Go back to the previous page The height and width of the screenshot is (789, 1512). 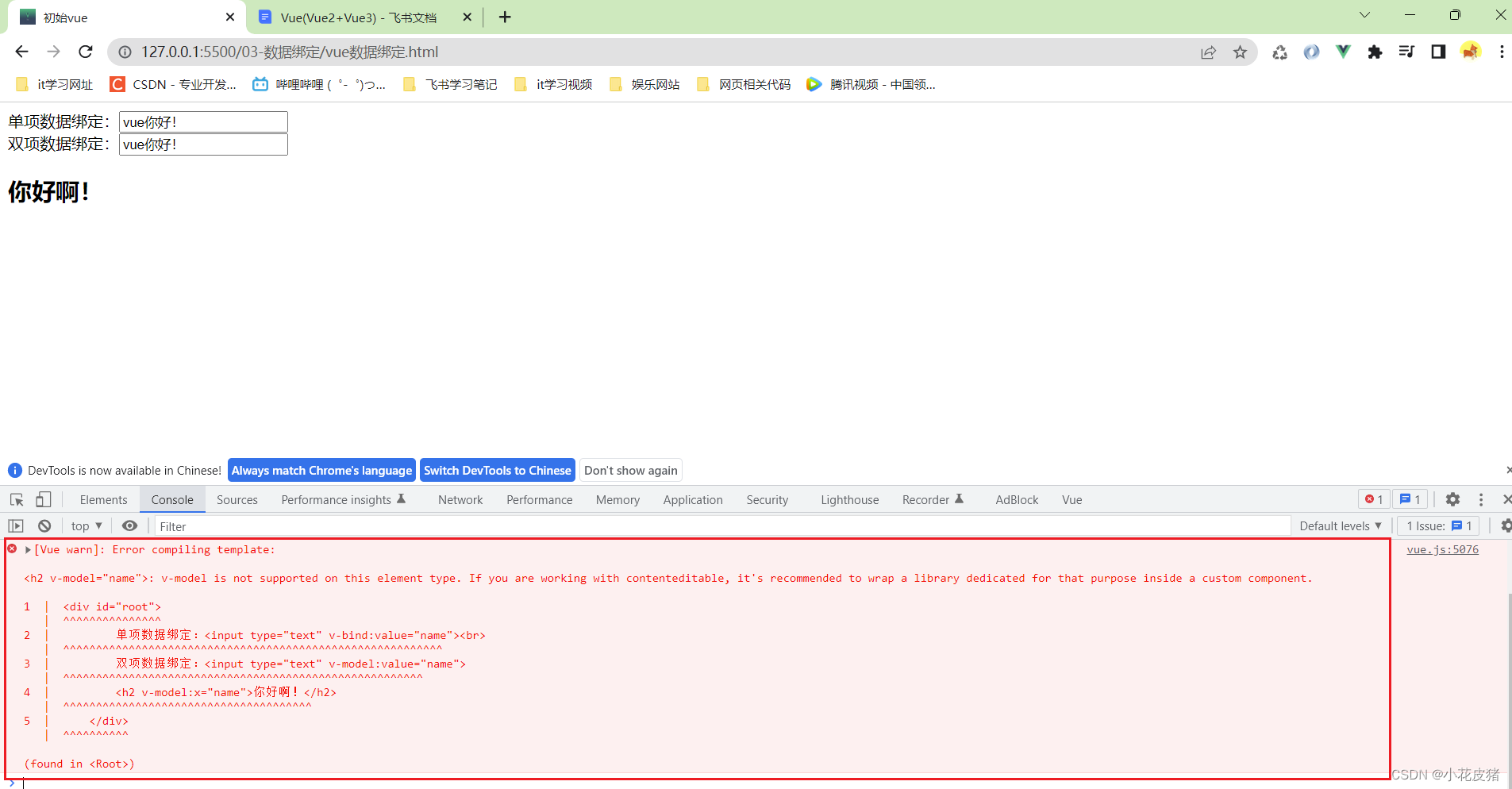(21, 52)
